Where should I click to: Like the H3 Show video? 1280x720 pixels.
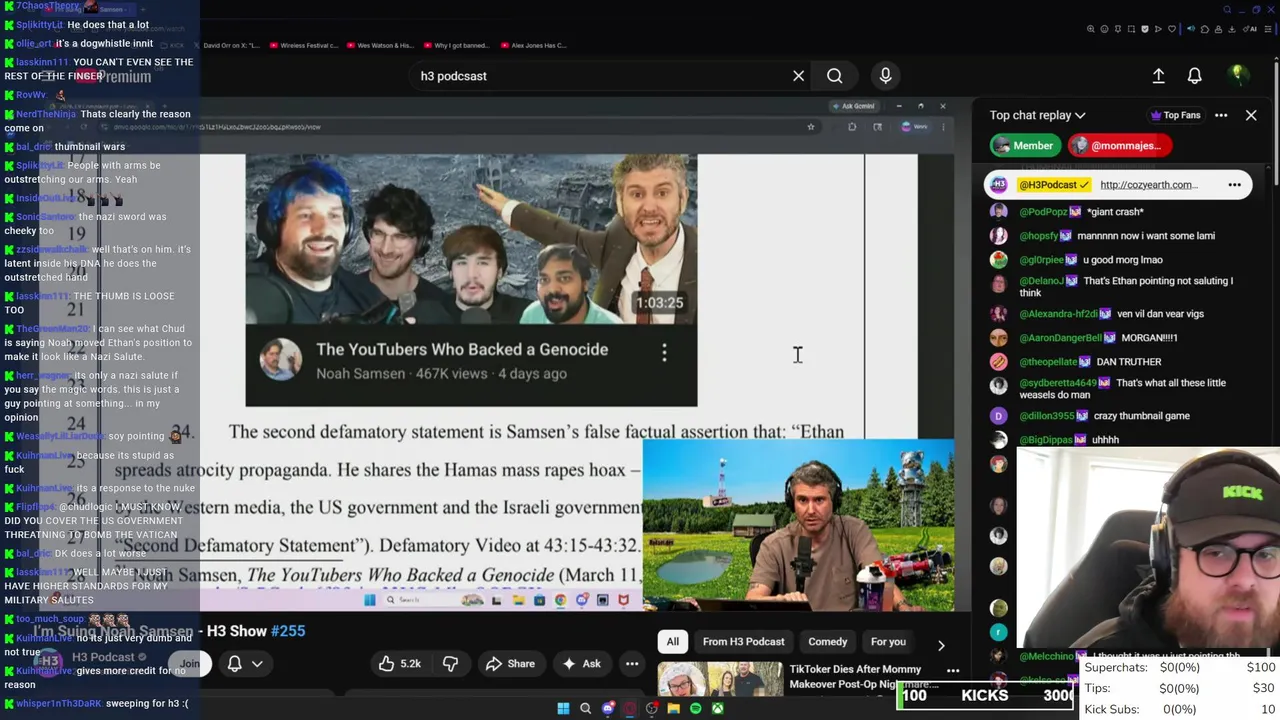[399, 664]
